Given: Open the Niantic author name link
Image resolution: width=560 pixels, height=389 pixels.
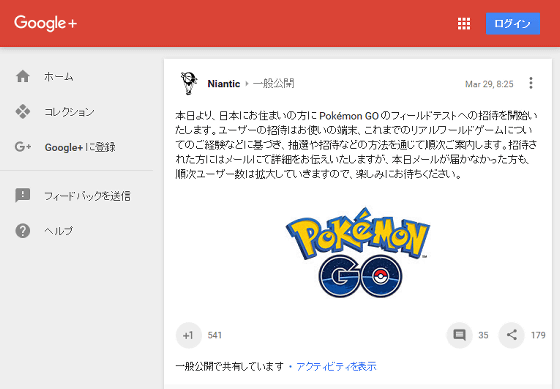Looking at the screenshot, I should tap(224, 84).
